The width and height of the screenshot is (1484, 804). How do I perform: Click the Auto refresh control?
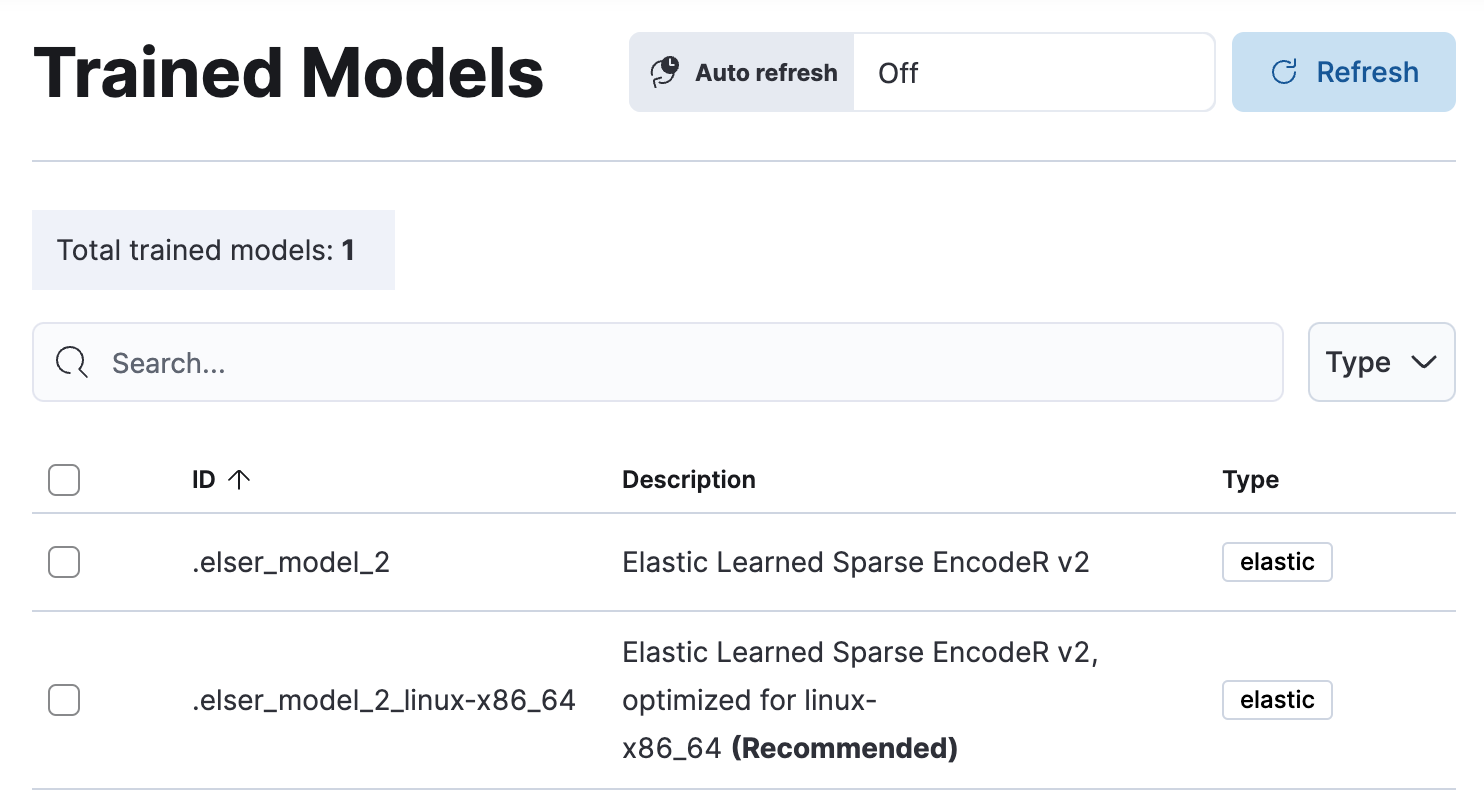pos(740,72)
